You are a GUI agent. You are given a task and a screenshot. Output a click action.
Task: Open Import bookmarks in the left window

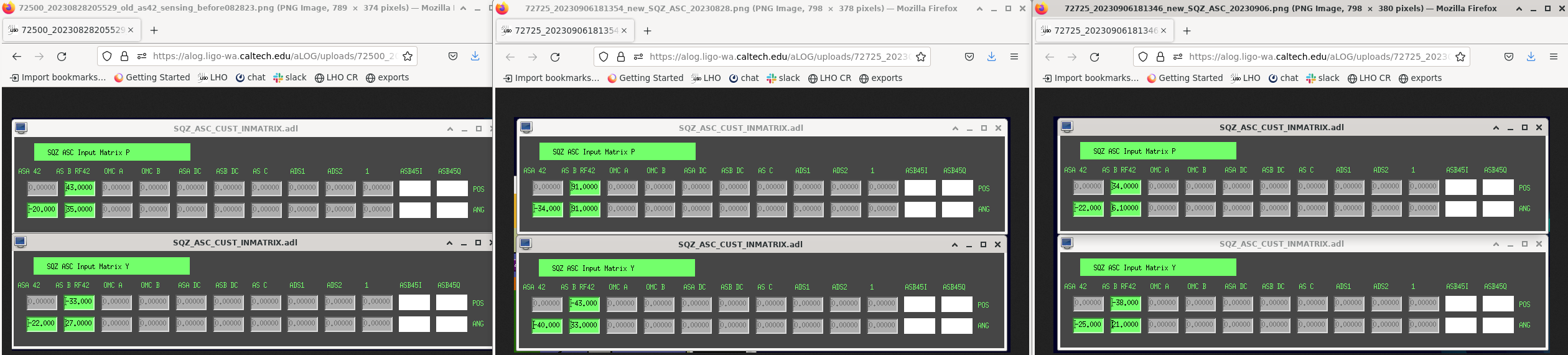tap(58, 77)
